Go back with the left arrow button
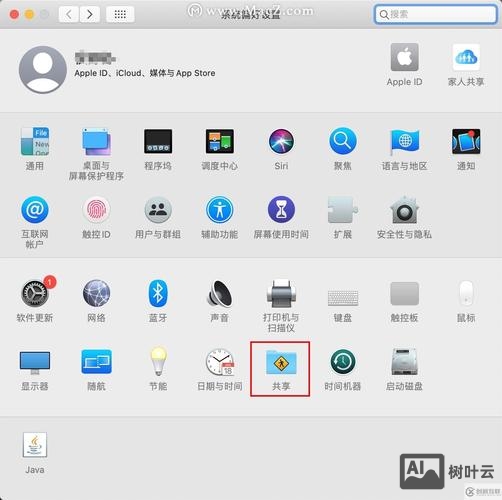The height and width of the screenshot is (500, 502). click(69, 14)
